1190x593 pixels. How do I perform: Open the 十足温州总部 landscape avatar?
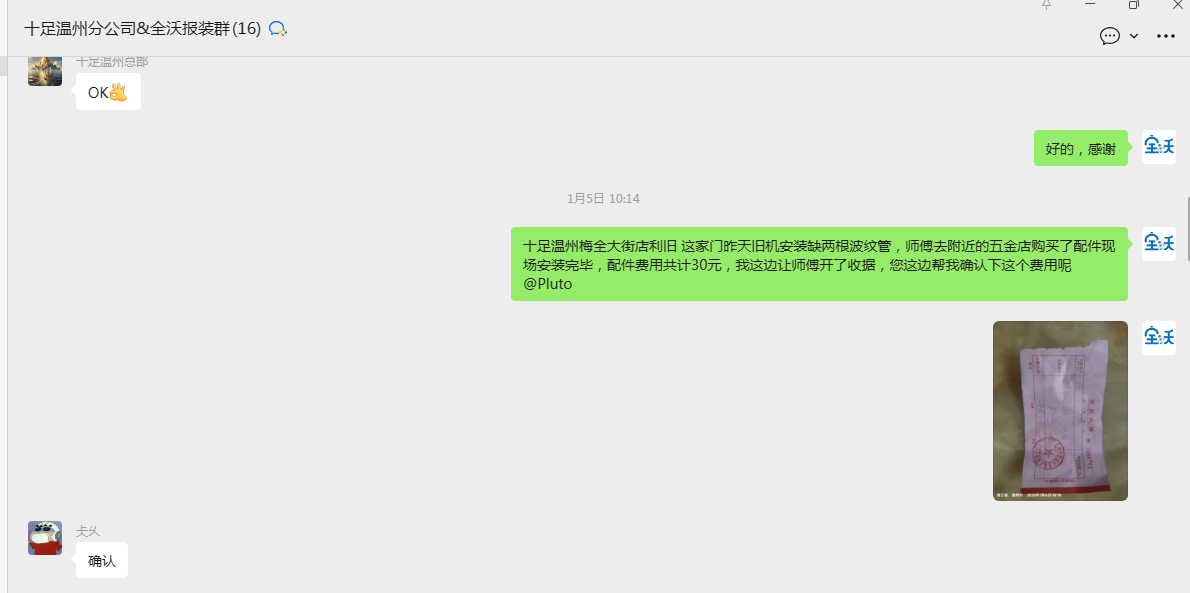click(45, 70)
